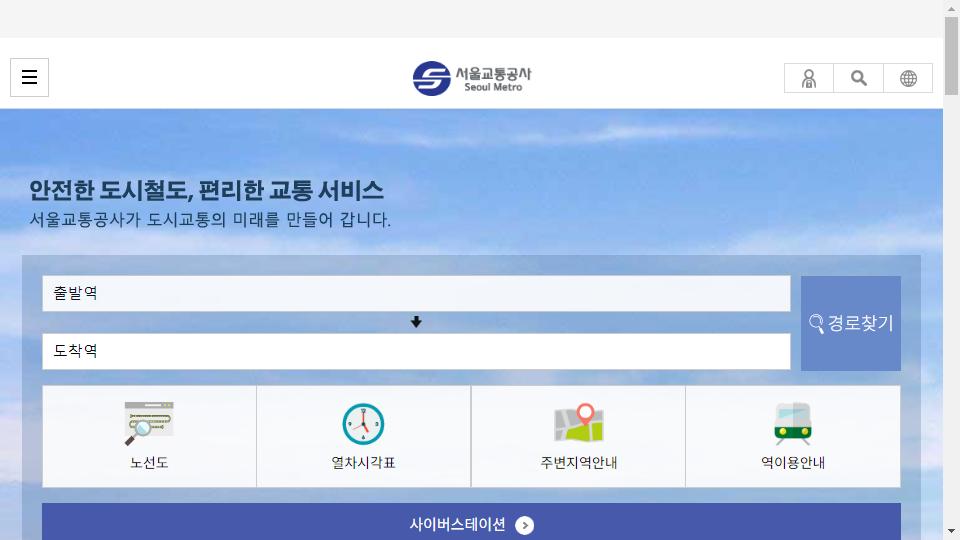This screenshot has height=540, width=960.
Task: Open the language globe icon
Action: (908, 78)
